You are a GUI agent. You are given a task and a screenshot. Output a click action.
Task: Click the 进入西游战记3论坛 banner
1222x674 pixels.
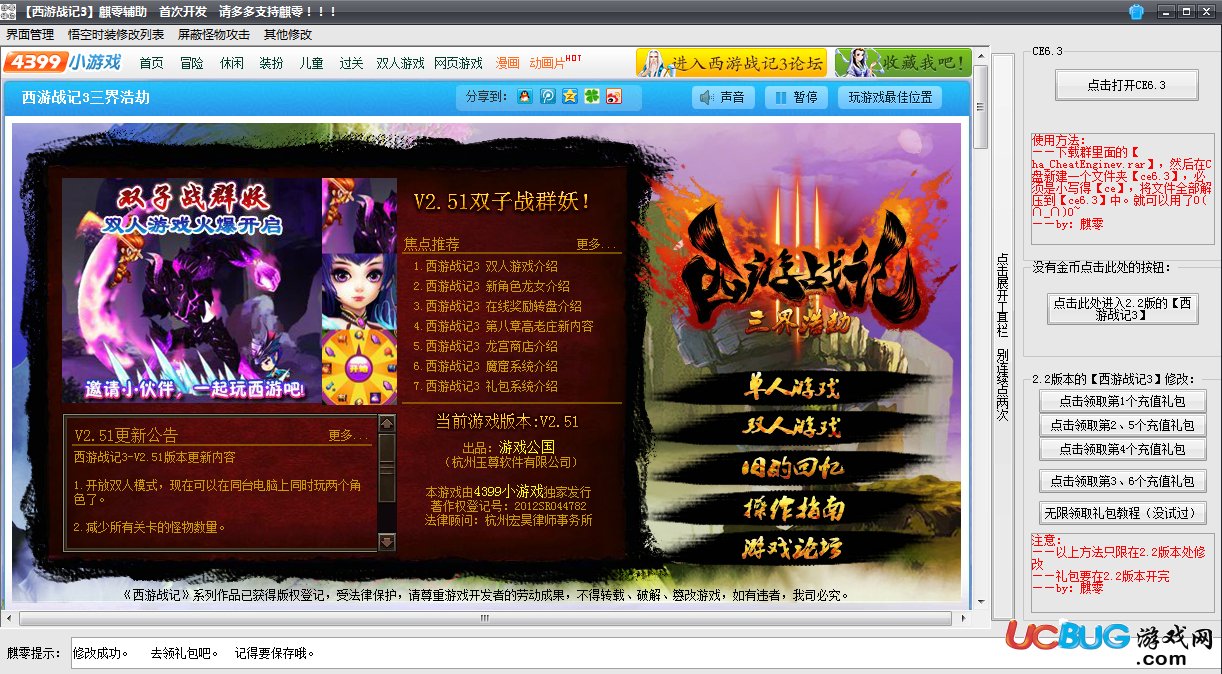pyautogui.click(x=731, y=63)
